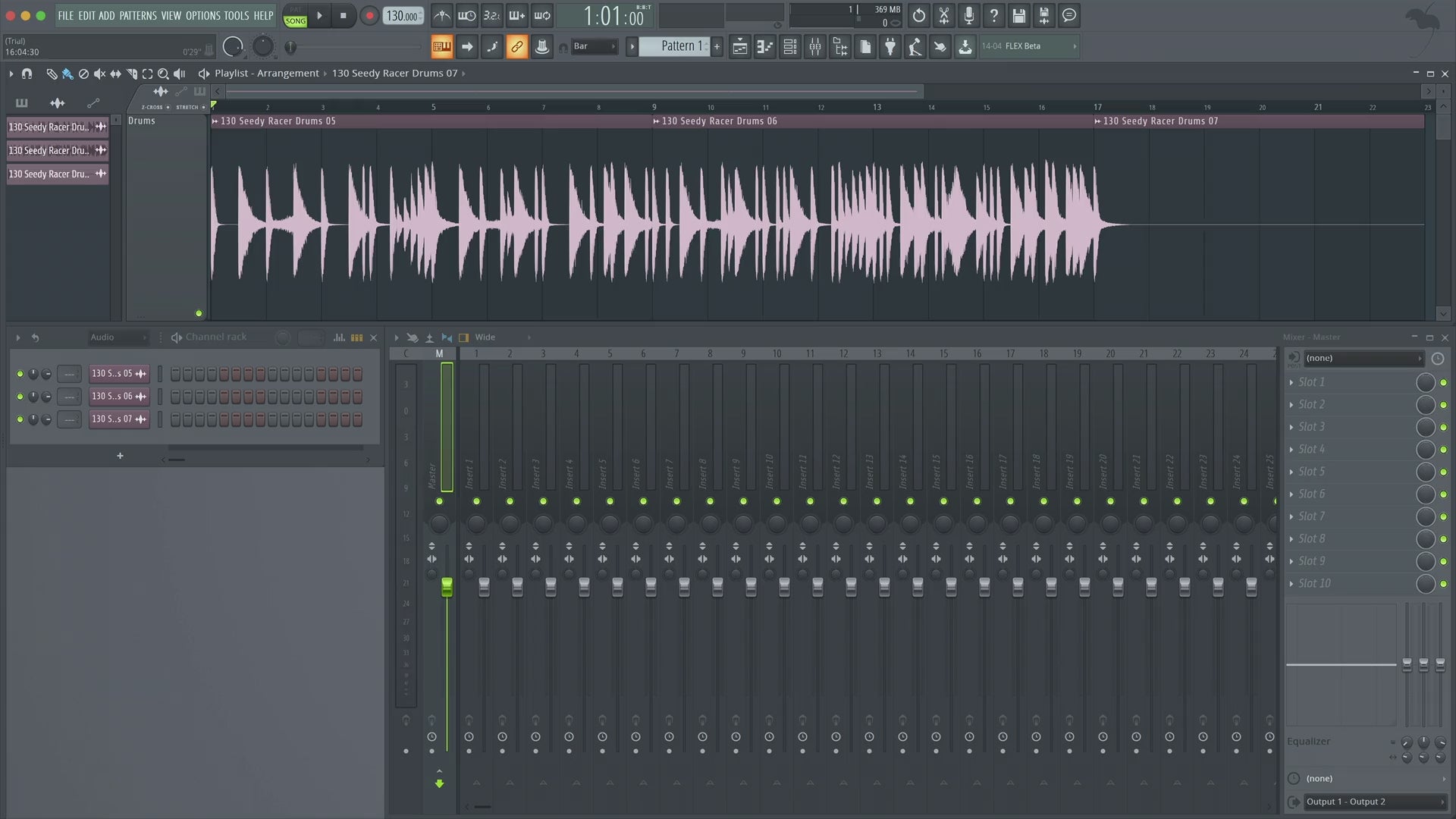Mute channel 130 S..s 05 green LED
The height and width of the screenshot is (819, 1456).
(x=20, y=374)
